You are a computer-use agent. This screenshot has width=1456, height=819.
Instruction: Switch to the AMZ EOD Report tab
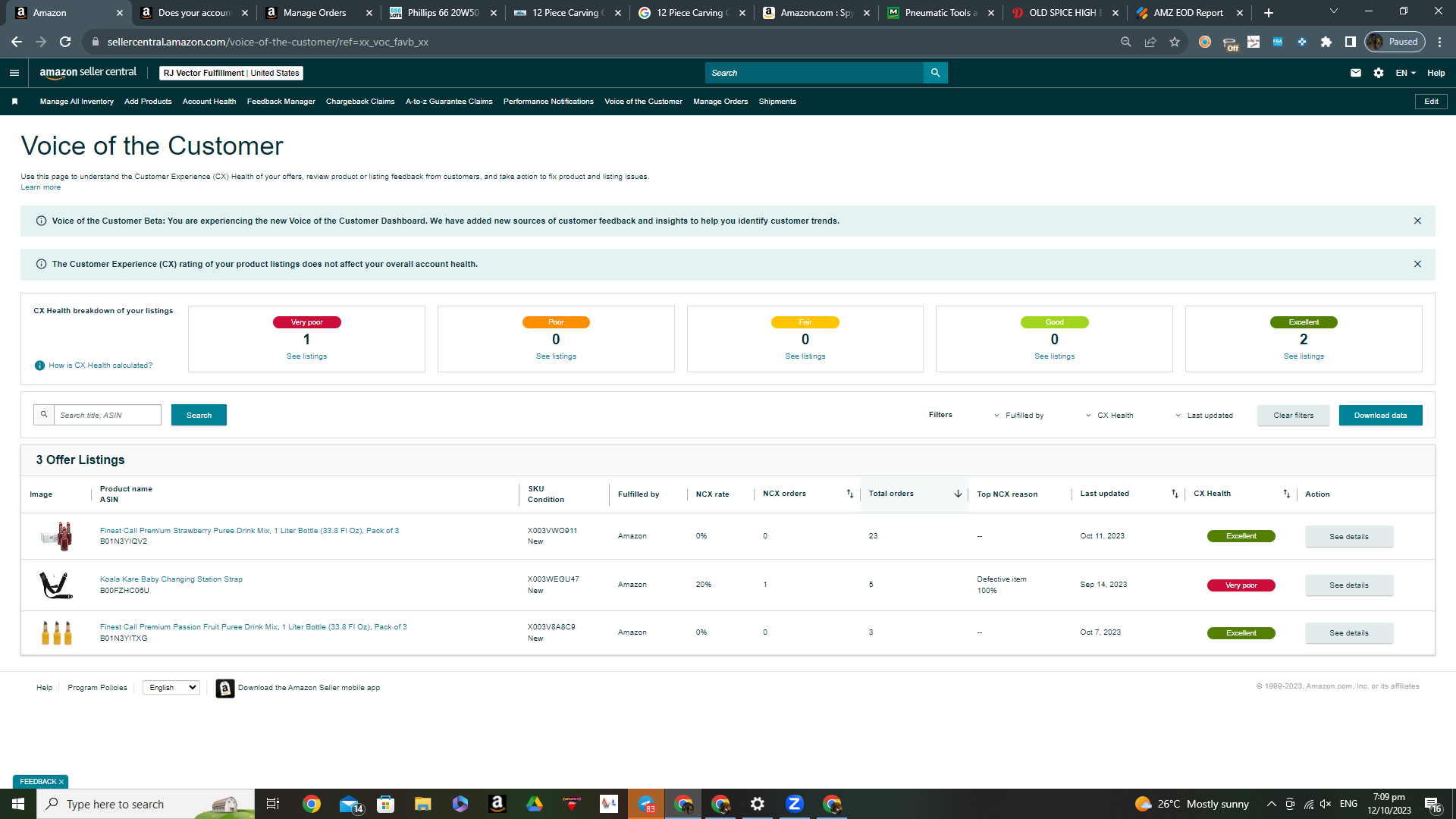click(x=1188, y=13)
